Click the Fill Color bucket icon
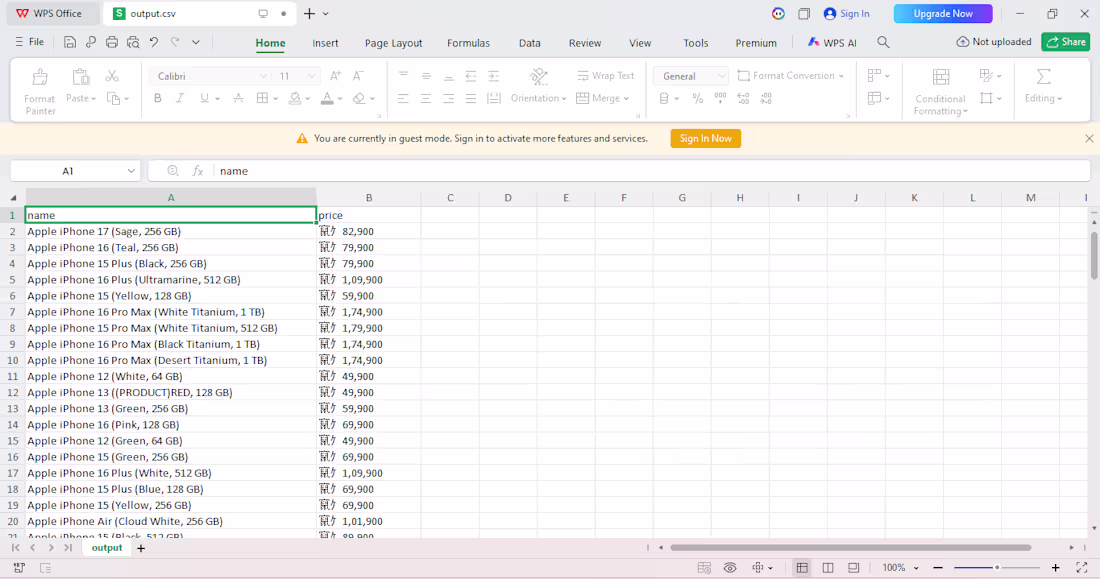Screen dimensions: 1100x579 295,98
